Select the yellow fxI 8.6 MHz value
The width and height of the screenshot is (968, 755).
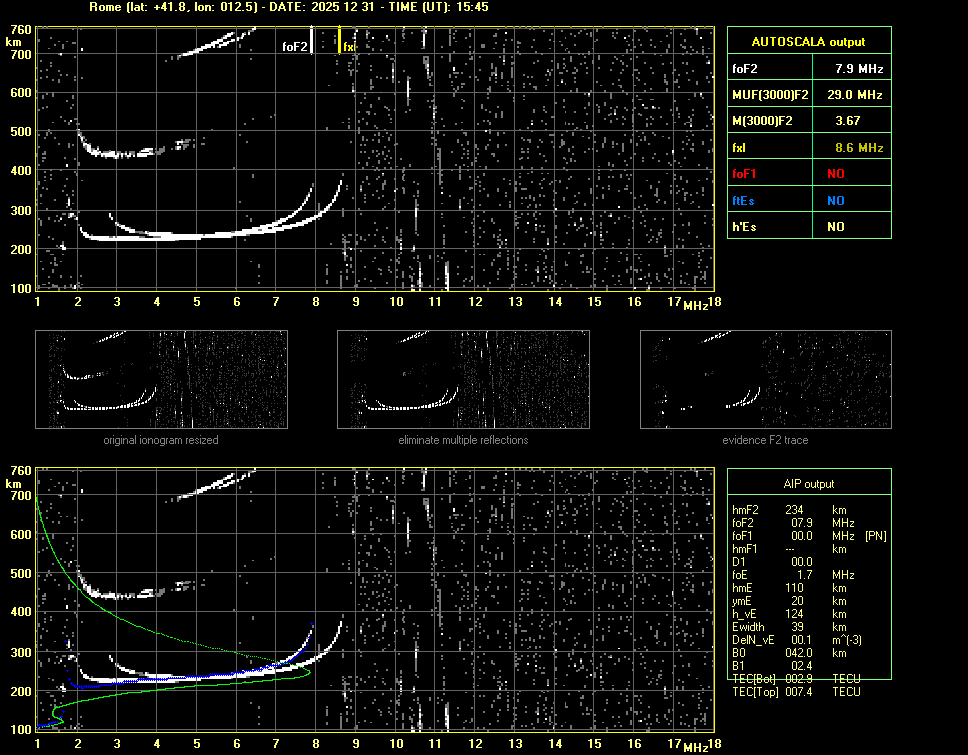pyautogui.click(x=858, y=148)
